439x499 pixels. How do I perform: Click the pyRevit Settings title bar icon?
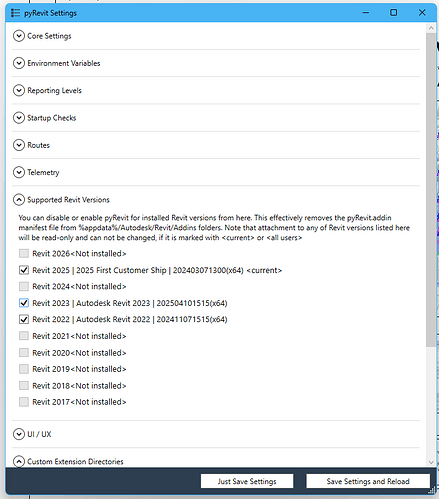tap(15, 13)
